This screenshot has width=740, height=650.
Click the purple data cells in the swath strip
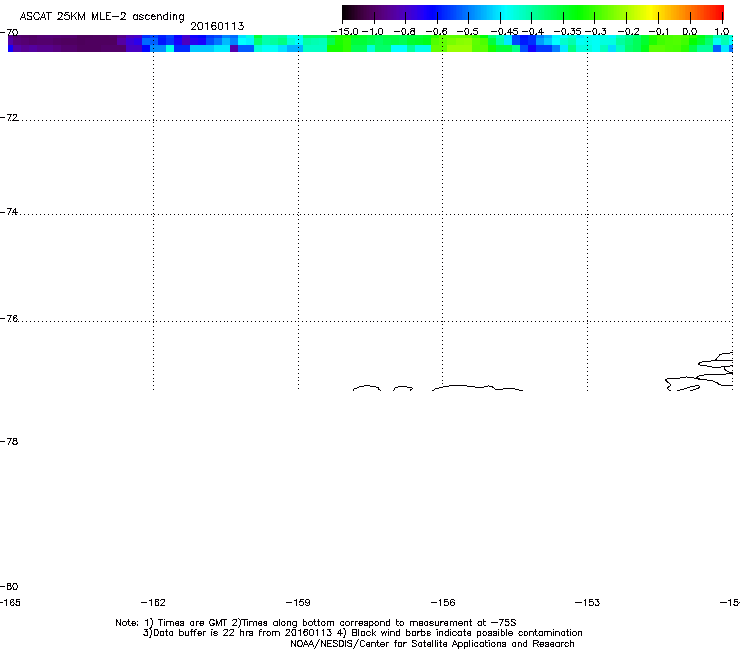(66, 43)
